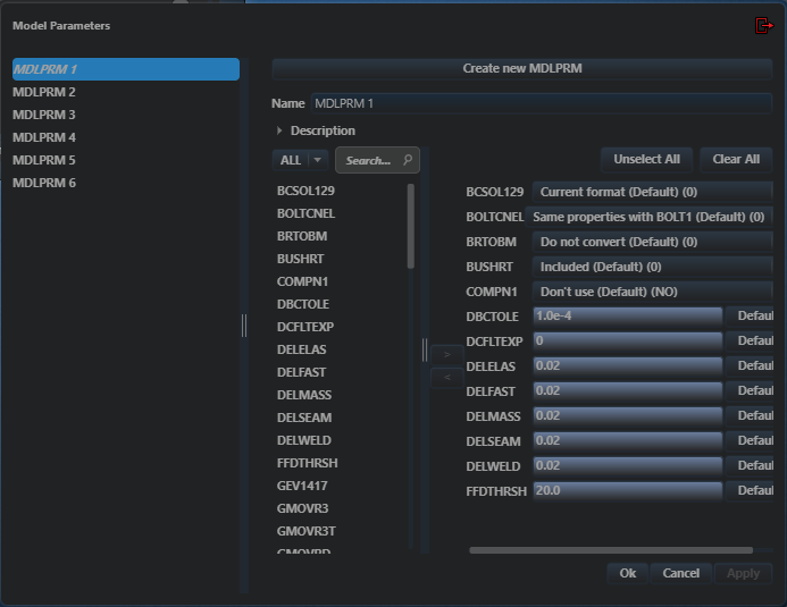Click the parameter list vertical scrollbar

coord(411,226)
